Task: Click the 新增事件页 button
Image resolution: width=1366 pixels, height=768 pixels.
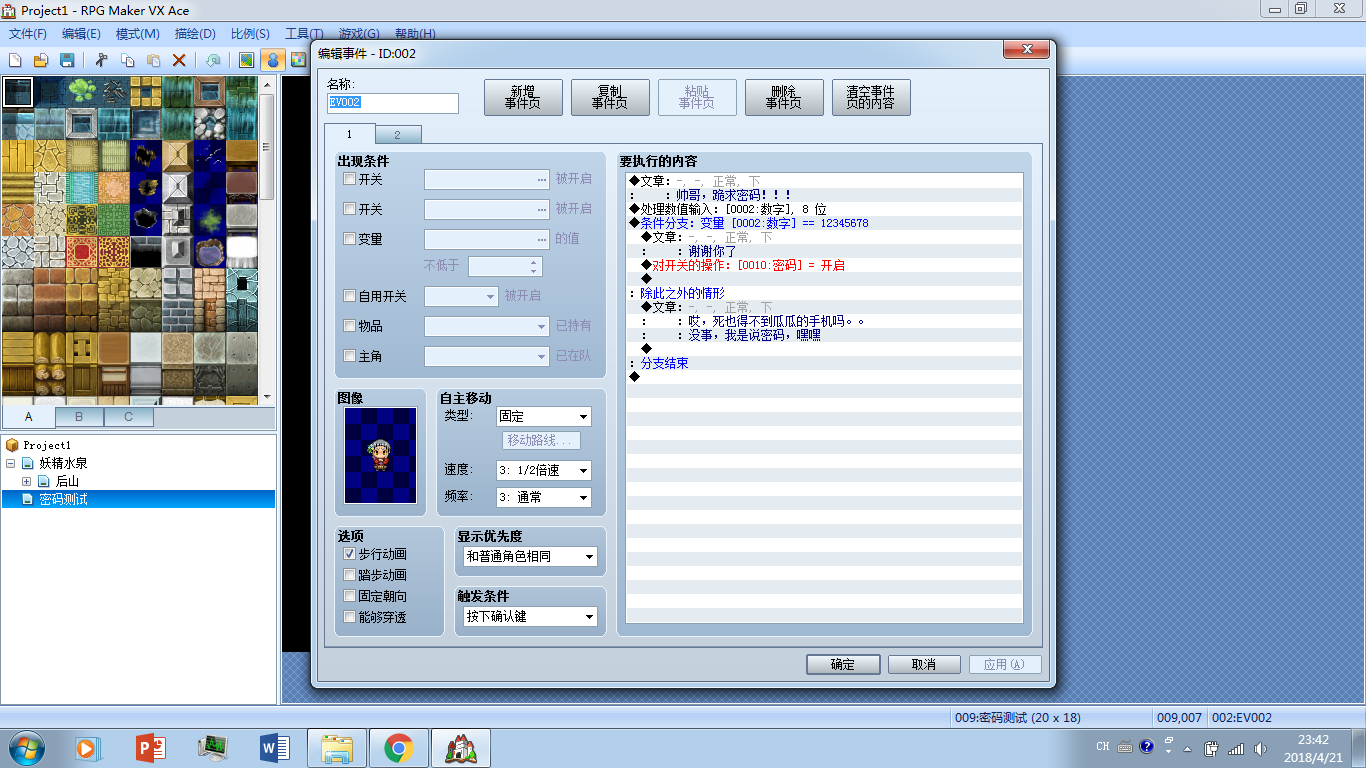Action: tap(523, 97)
